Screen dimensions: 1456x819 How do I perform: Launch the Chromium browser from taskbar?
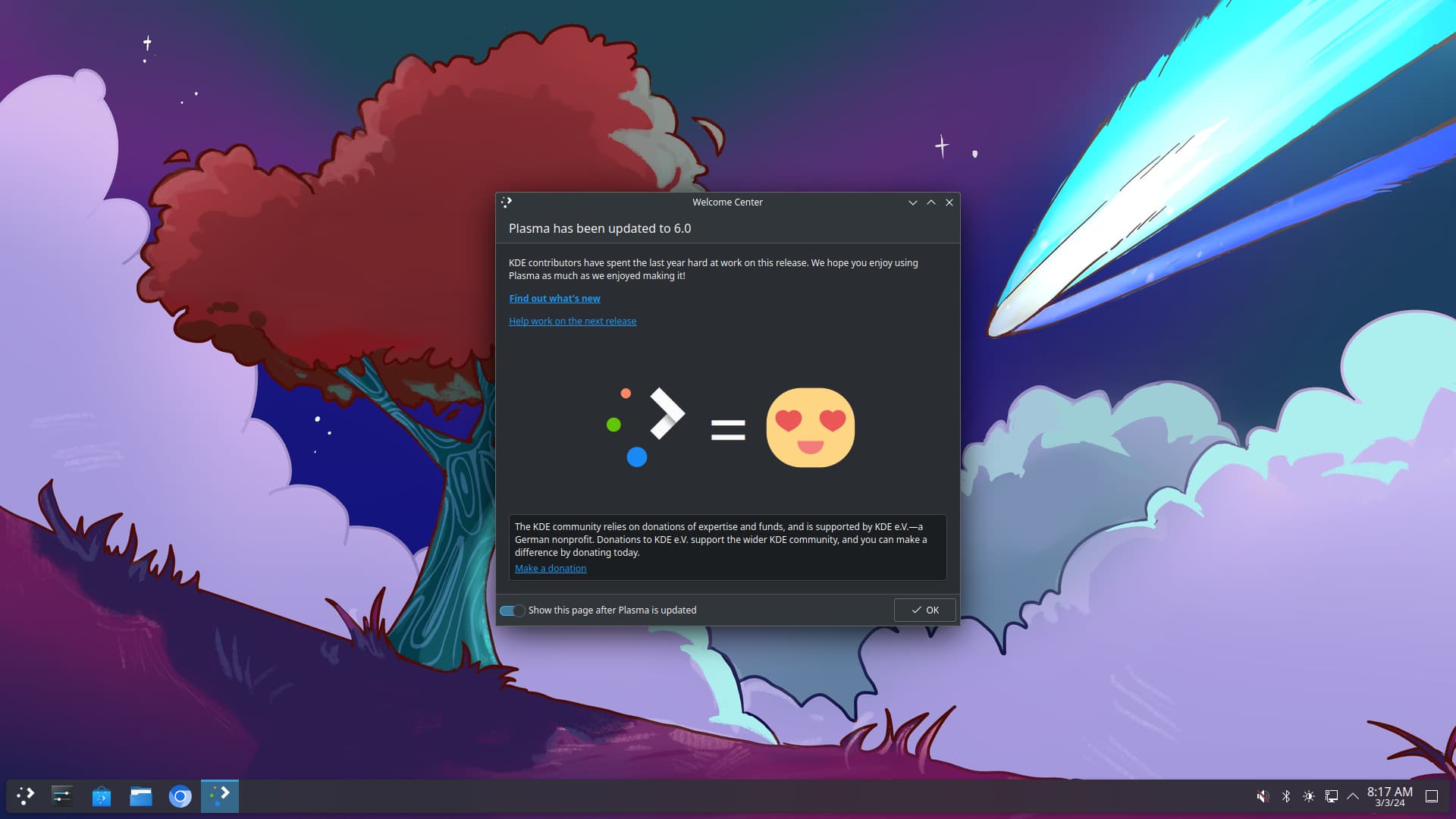click(x=180, y=796)
